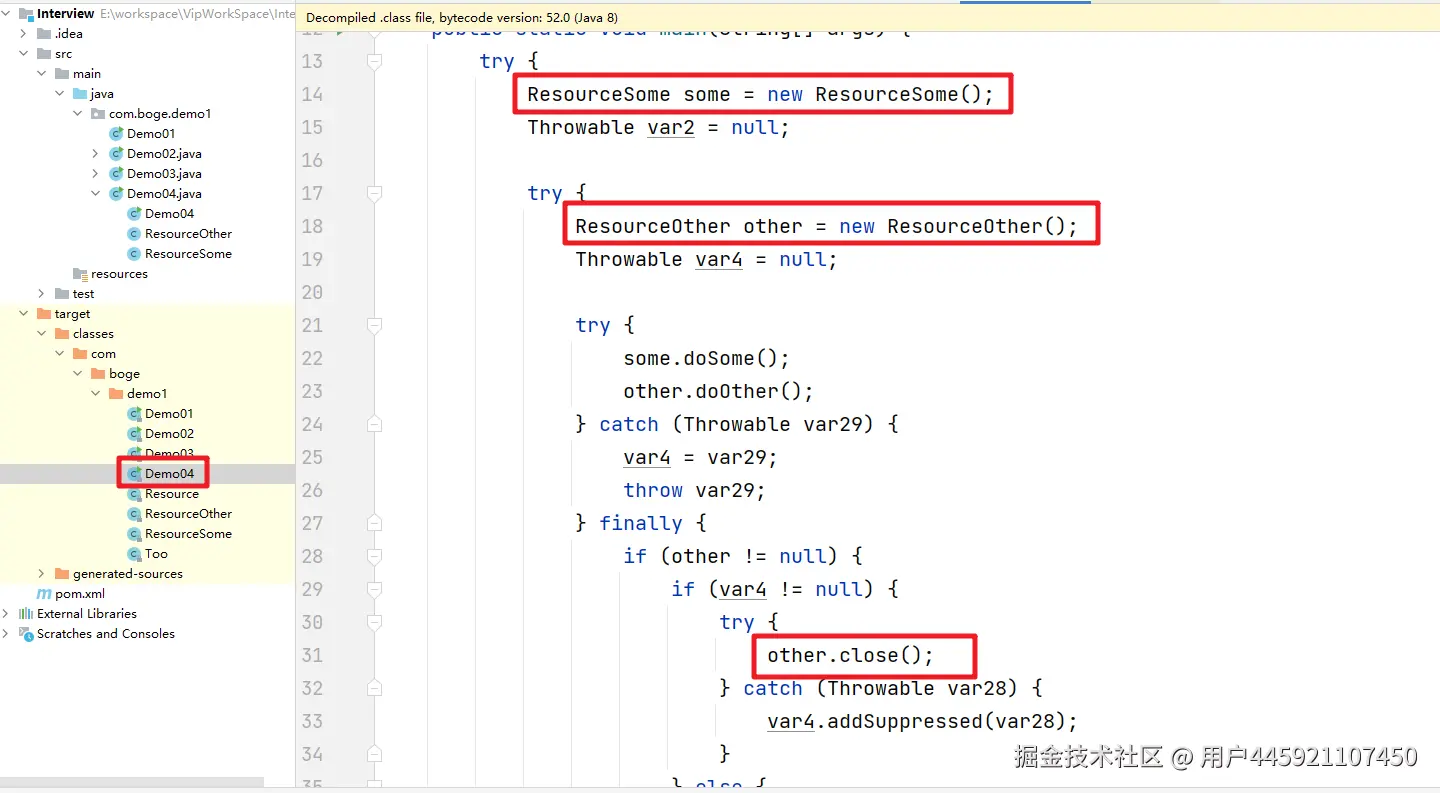
Task: Click the classes folder icon
Action: [62, 334]
